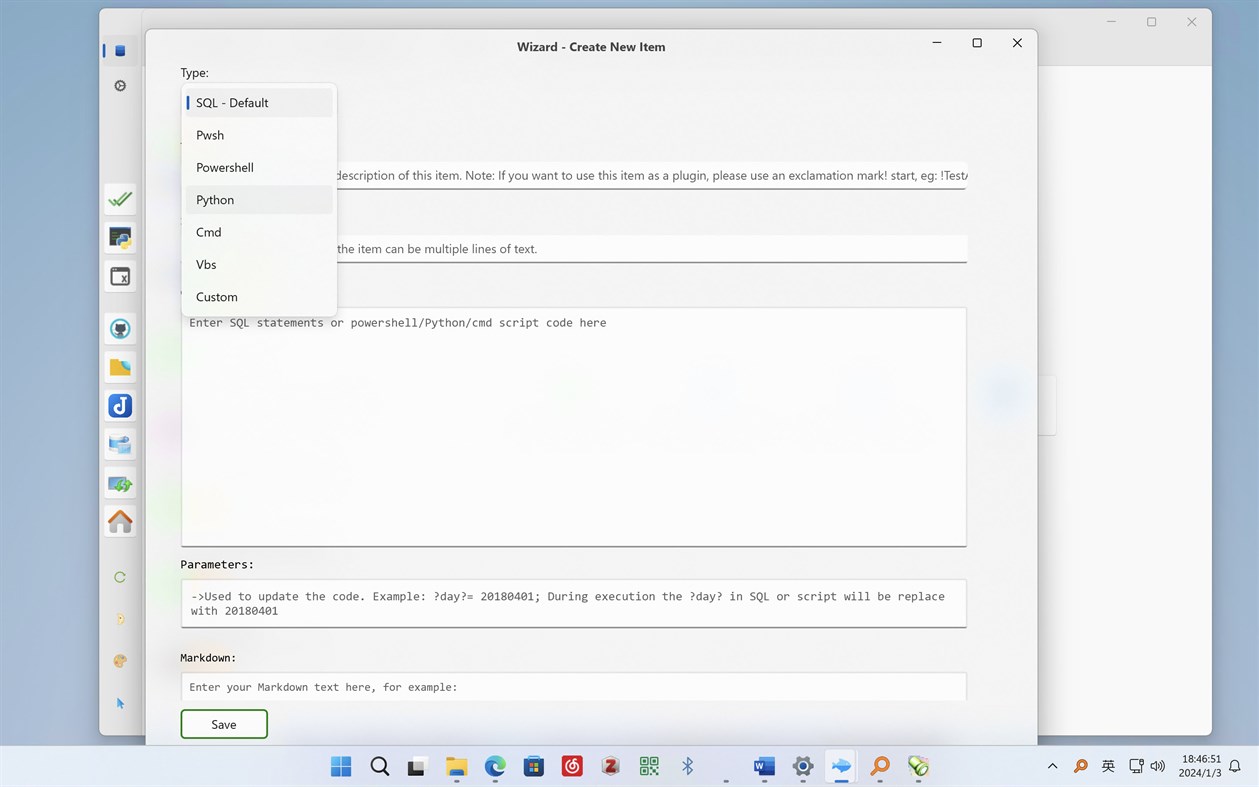Click the Save button
This screenshot has height=787, width=1259.
point(223,724)
